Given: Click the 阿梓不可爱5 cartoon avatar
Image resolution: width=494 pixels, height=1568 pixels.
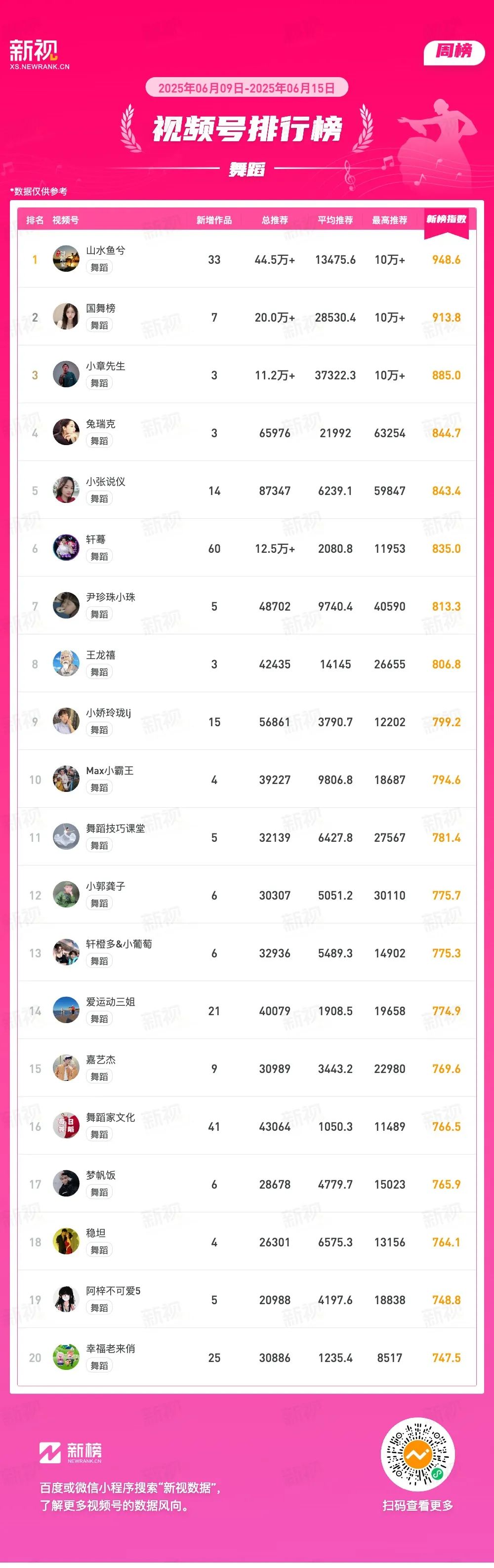Looking at the screenshot, I should (66, 1300).
